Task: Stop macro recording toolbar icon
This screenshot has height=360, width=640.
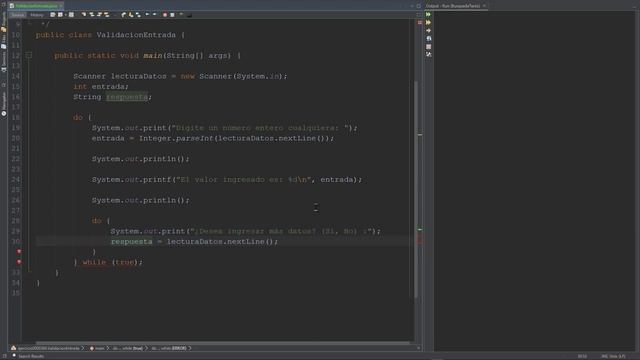Action: click(172, 15)
